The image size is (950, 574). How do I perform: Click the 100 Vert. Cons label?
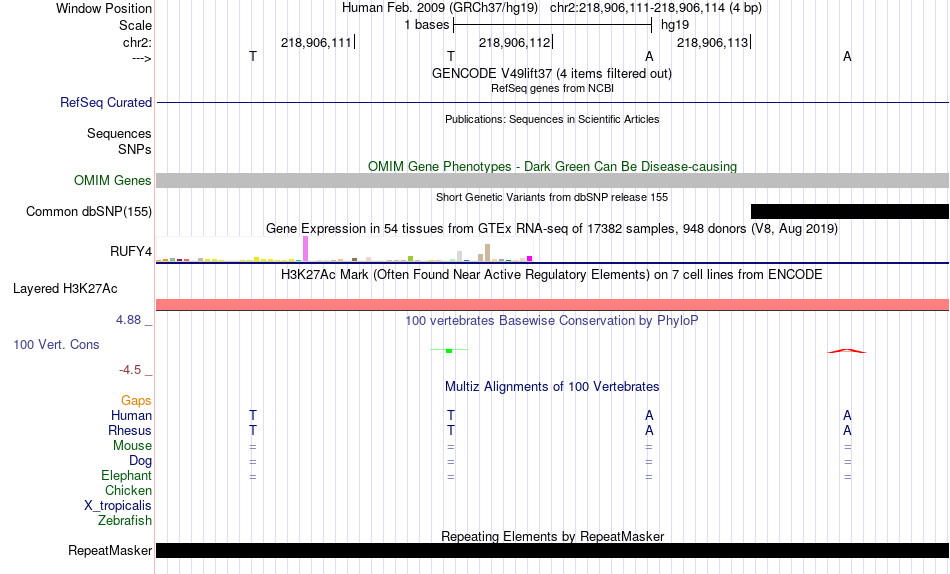[56, 344]
